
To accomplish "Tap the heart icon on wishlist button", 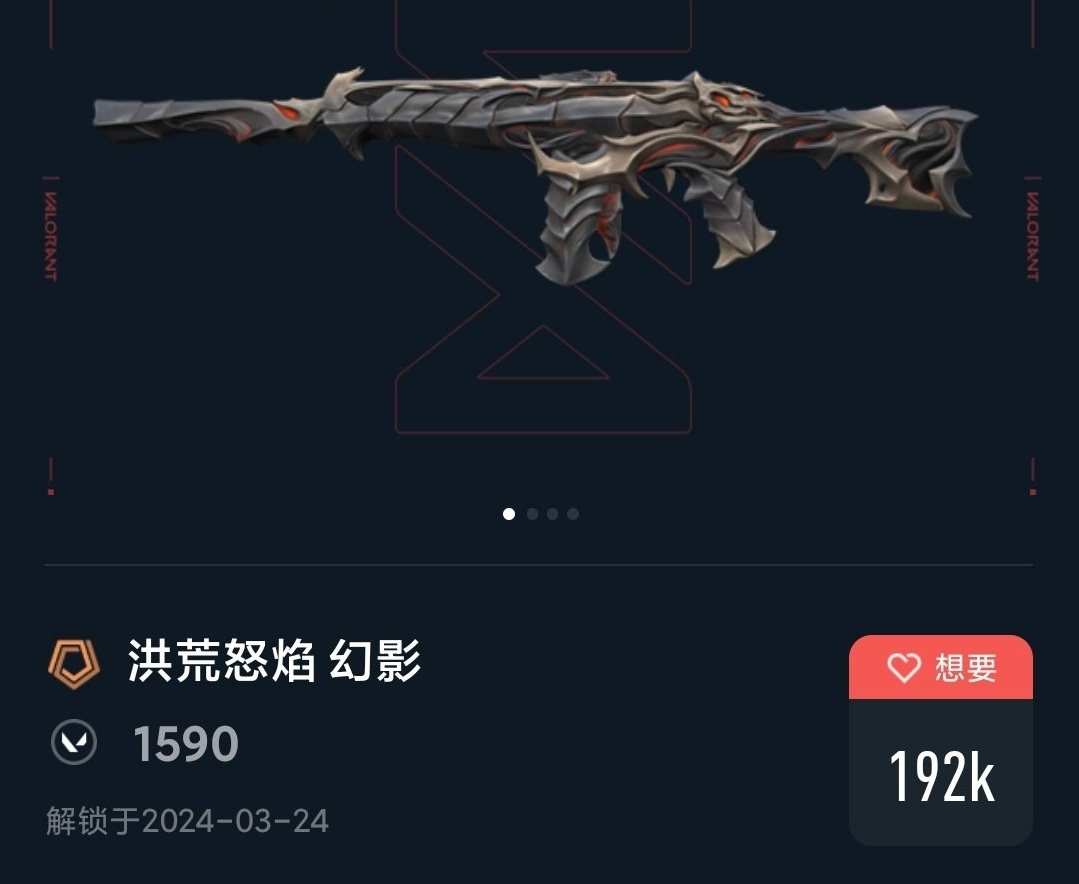I will [903, 667].
